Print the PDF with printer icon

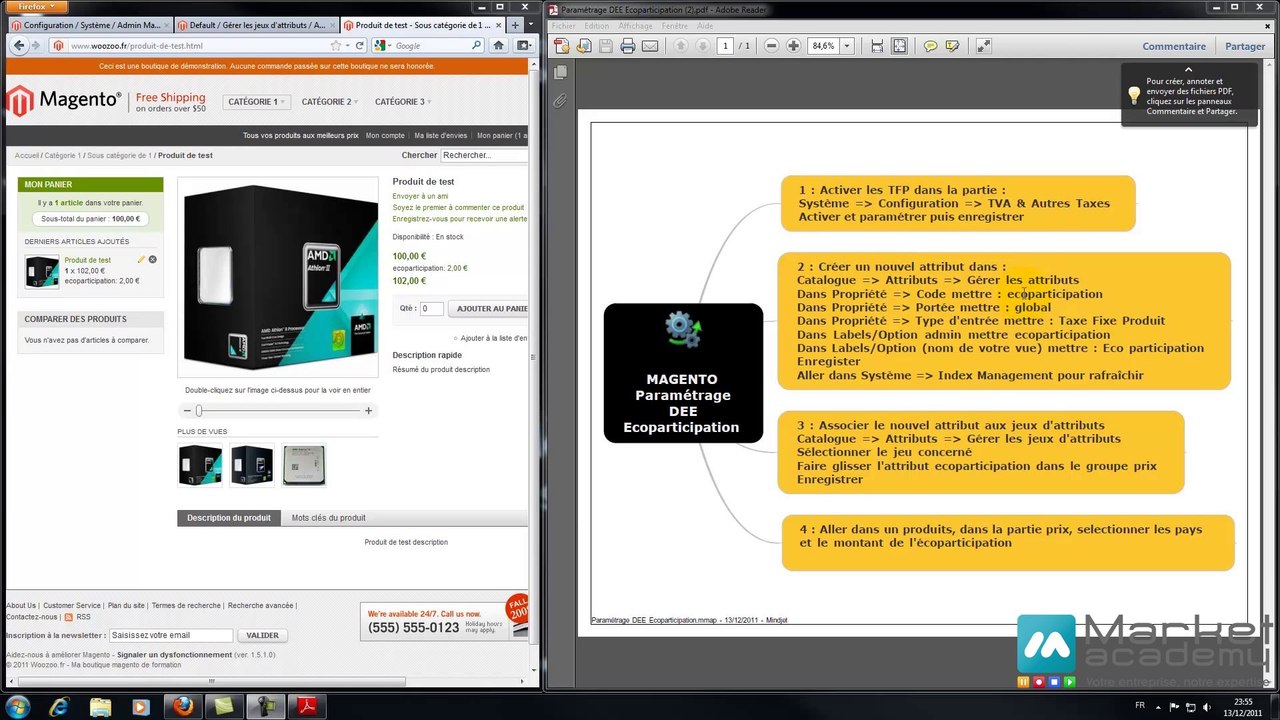pos(628,46)
